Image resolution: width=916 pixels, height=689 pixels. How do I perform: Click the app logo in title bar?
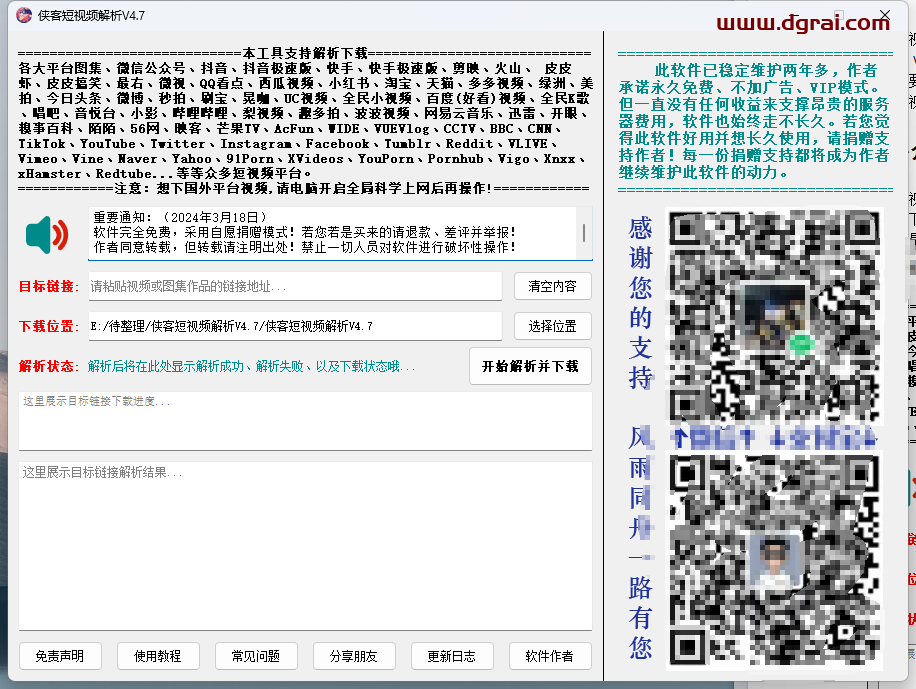click(x=22, y=15)
